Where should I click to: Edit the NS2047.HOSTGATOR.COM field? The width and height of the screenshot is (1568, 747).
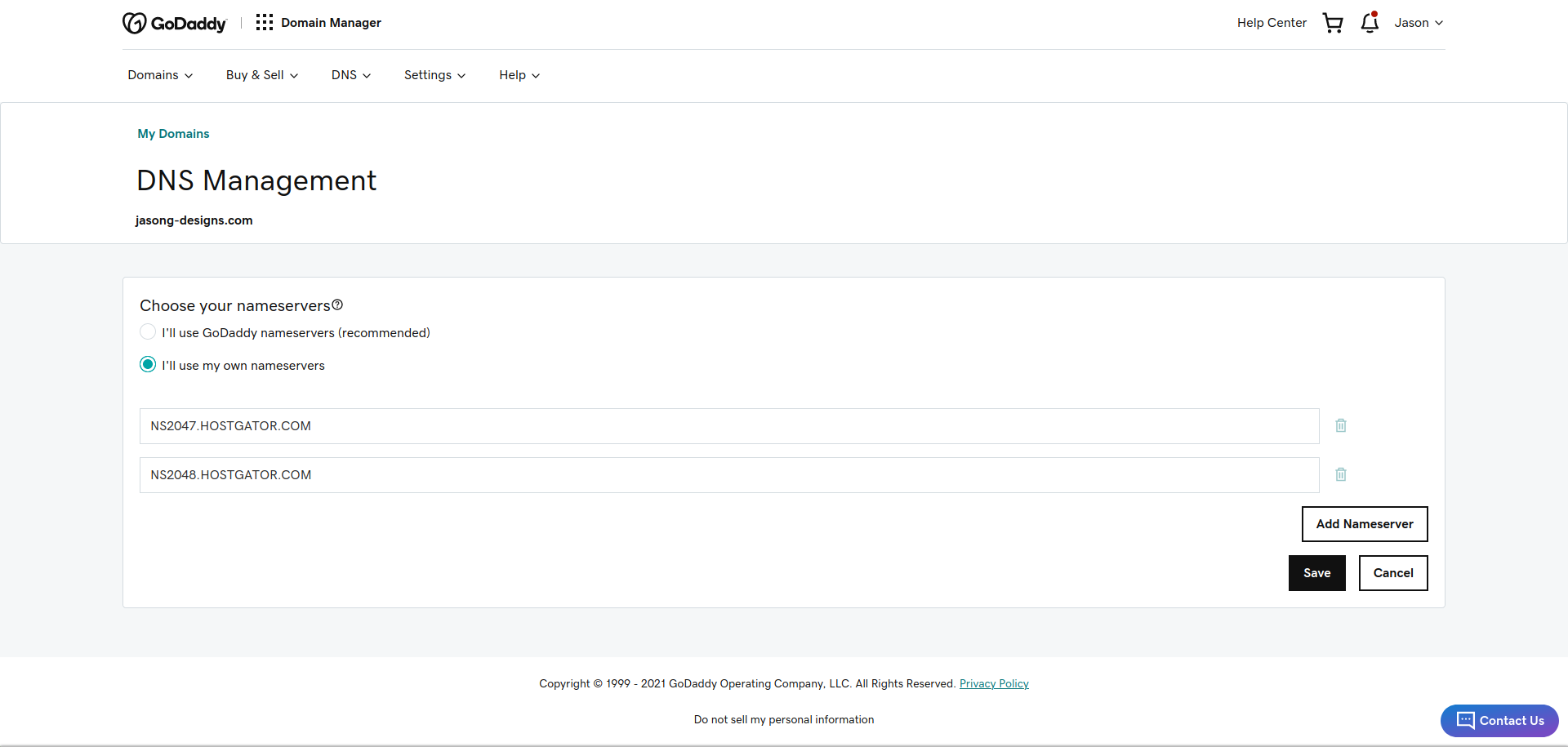729,426
